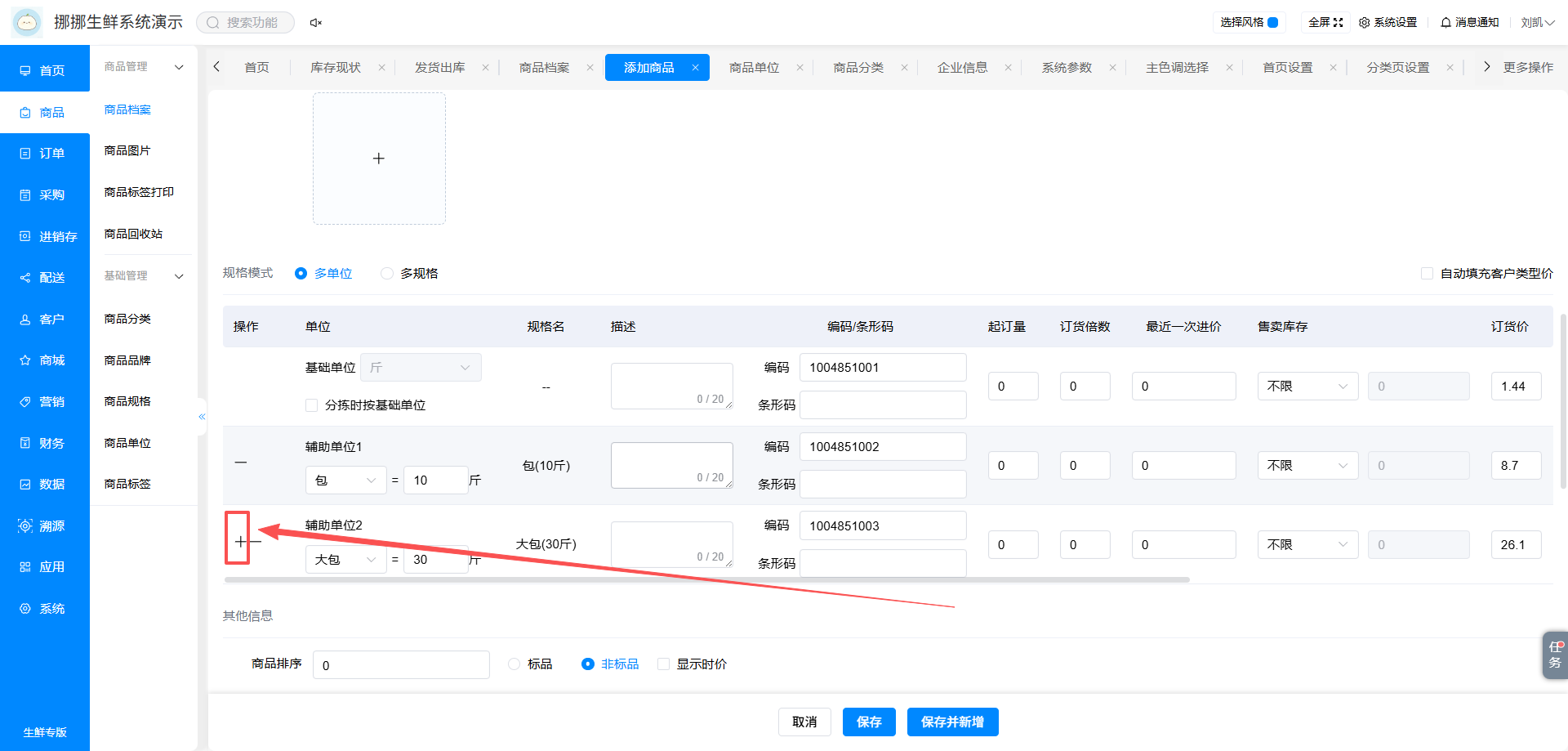Image resolution: width=1568 pixels, height=751 pixels.
Task: Collapse the 商品管理 menu group
Action: 179,67
